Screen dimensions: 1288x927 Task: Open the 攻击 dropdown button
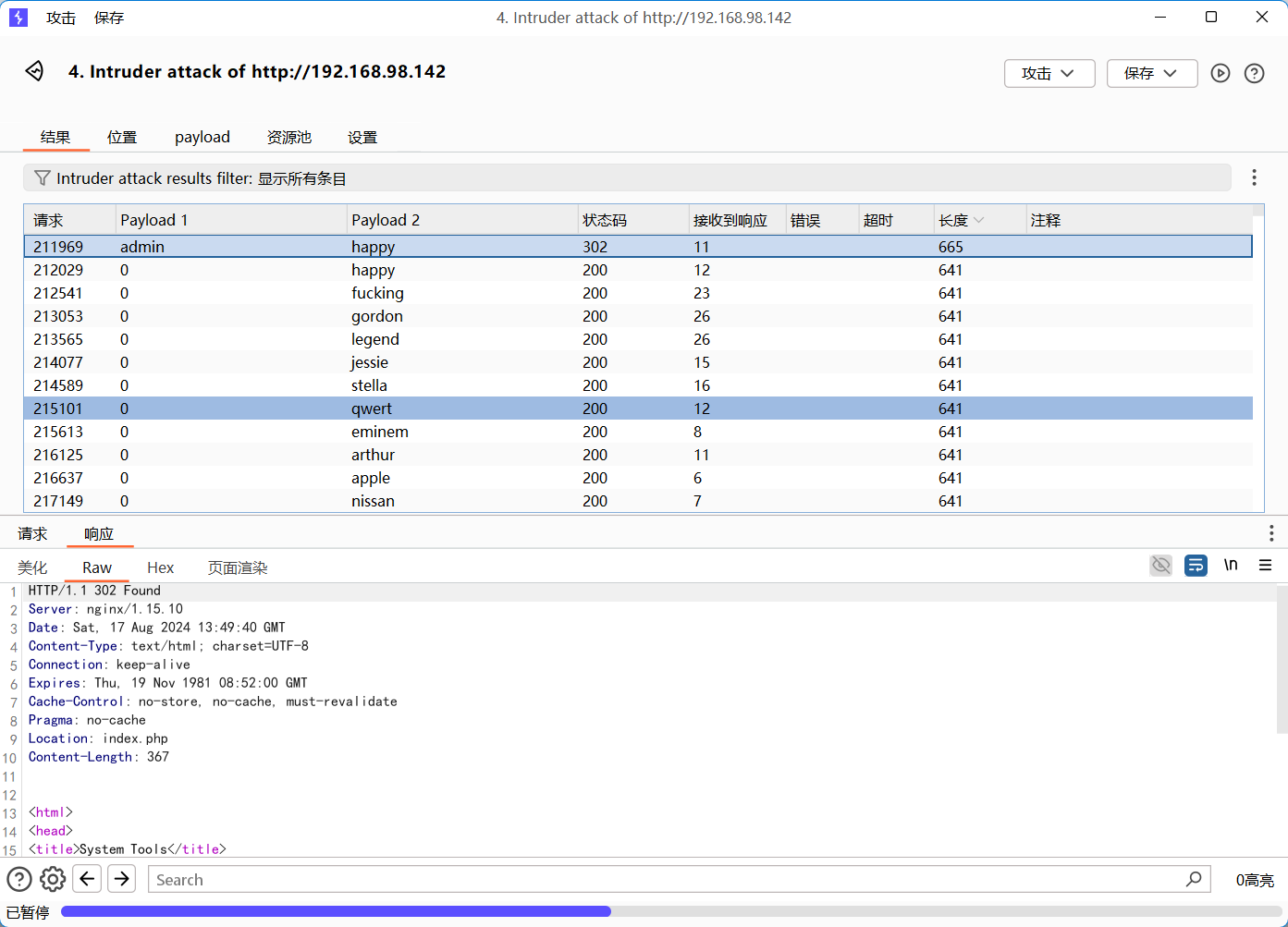pyautogui.click(x=1049, y=73)
